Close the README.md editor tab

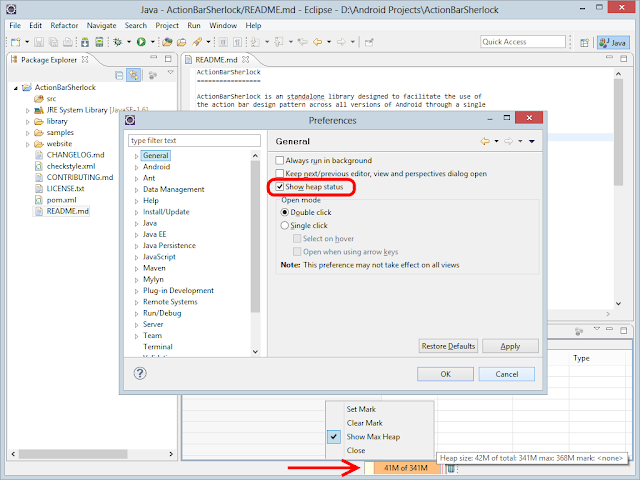coord(246,60)
